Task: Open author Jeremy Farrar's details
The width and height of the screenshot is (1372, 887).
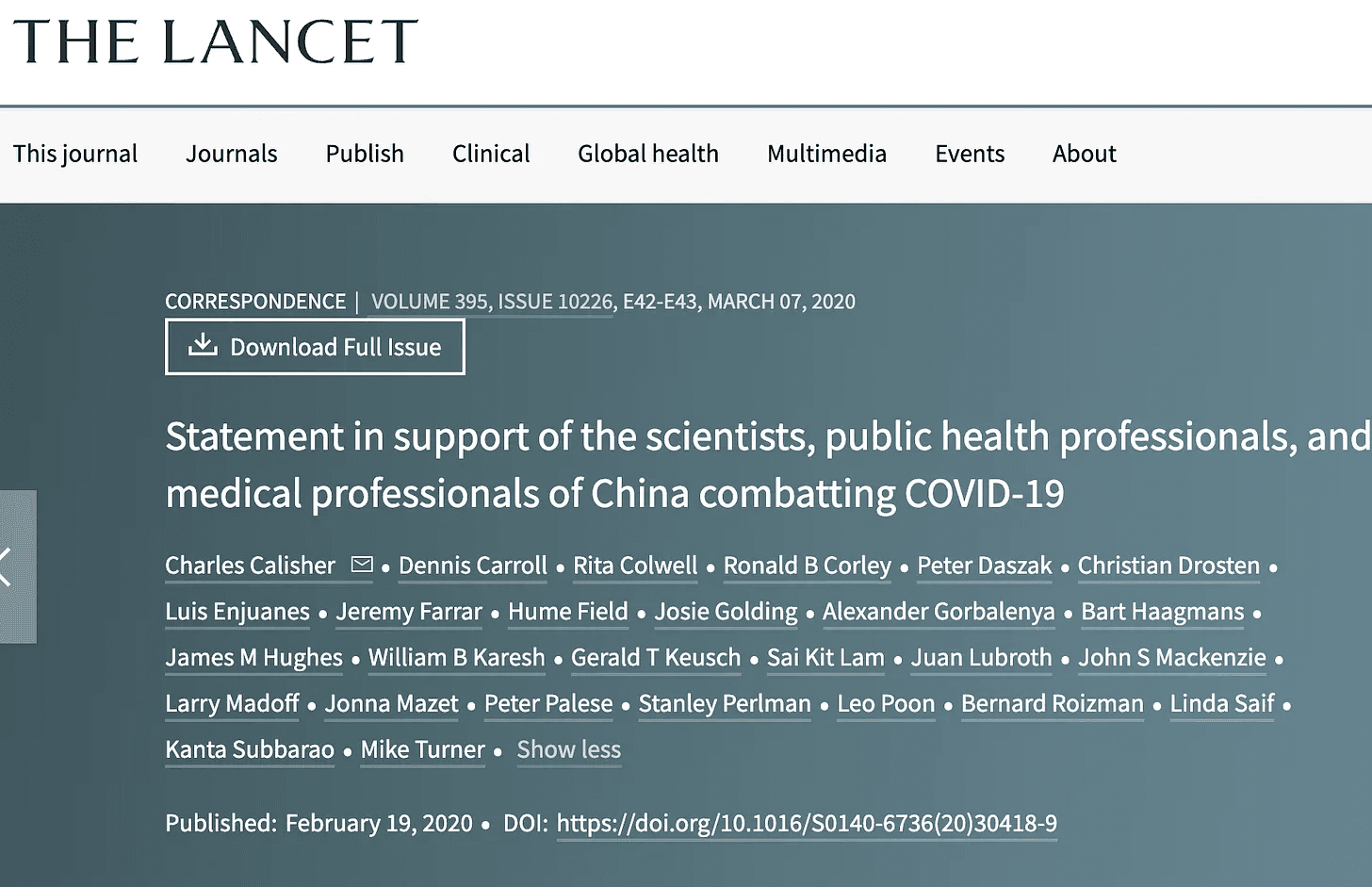Action: 409,612
